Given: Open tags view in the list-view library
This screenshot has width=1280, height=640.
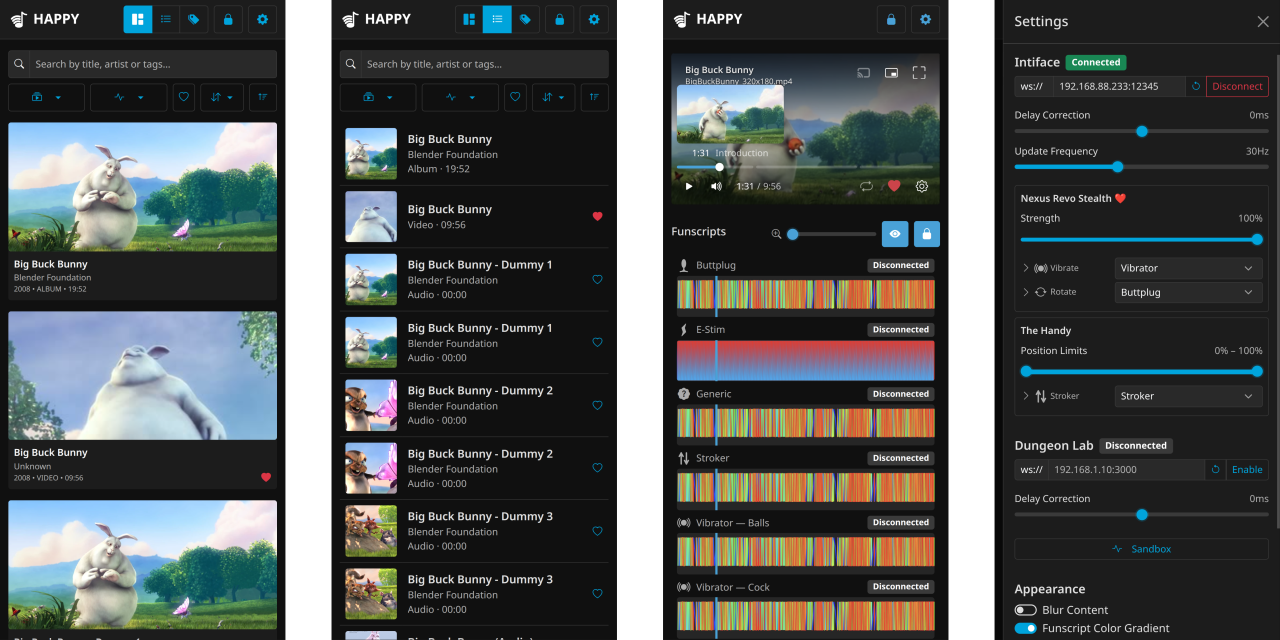Looking at the screenshot, I should (x=525, y=19).
